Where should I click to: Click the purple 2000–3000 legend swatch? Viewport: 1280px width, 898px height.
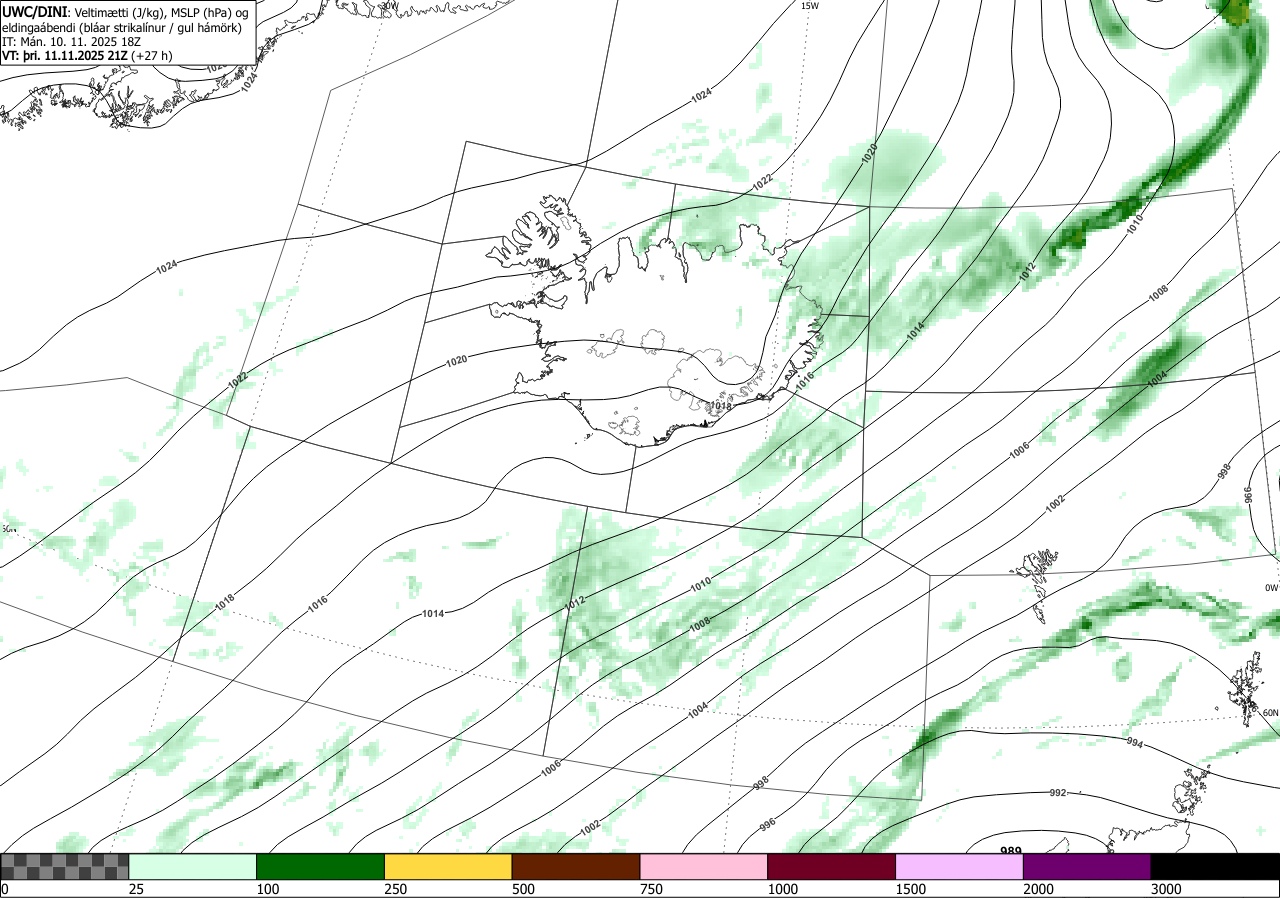click(1087, 866)
